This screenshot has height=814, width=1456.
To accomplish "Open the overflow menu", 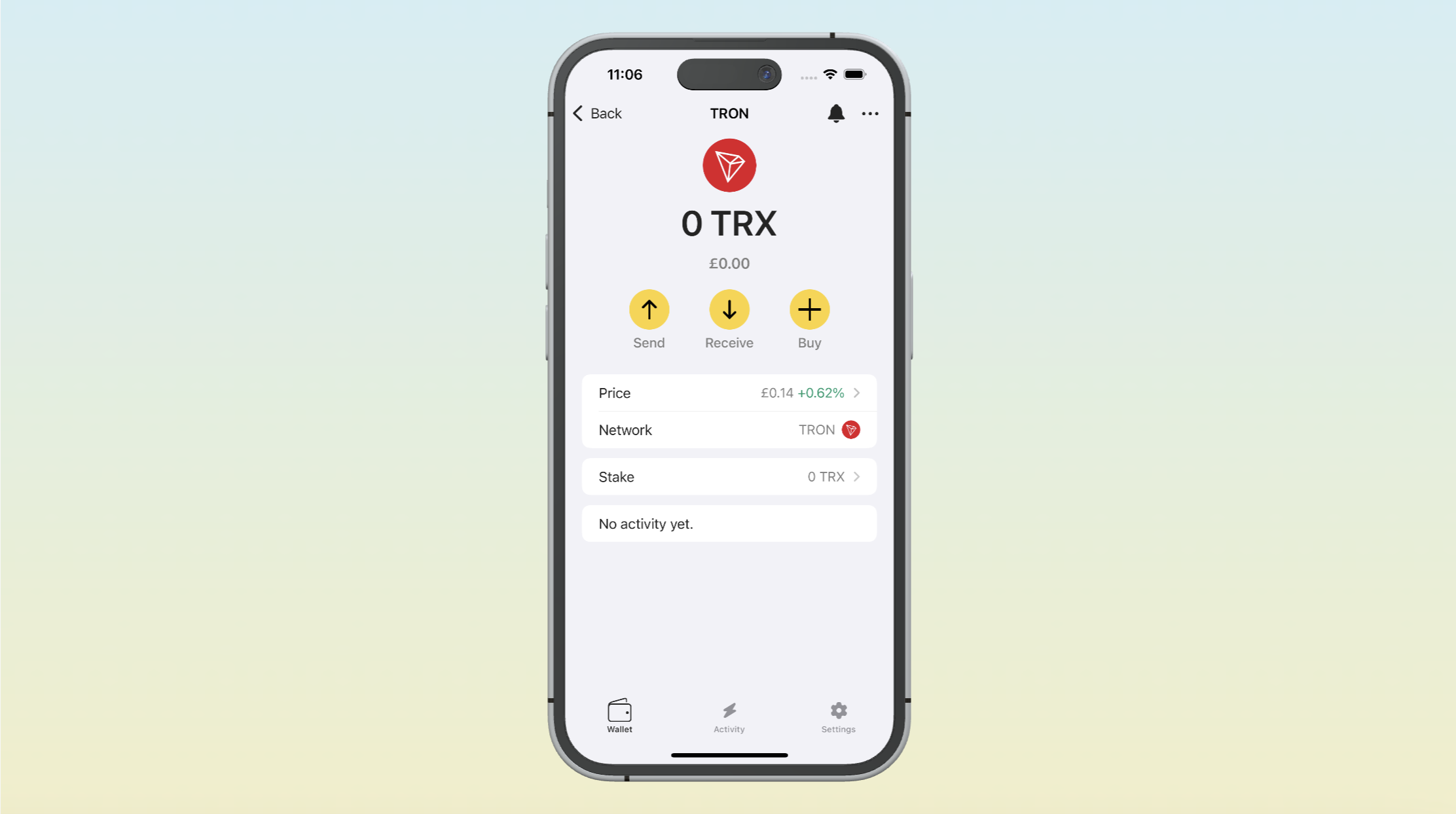I will [870, 113].
